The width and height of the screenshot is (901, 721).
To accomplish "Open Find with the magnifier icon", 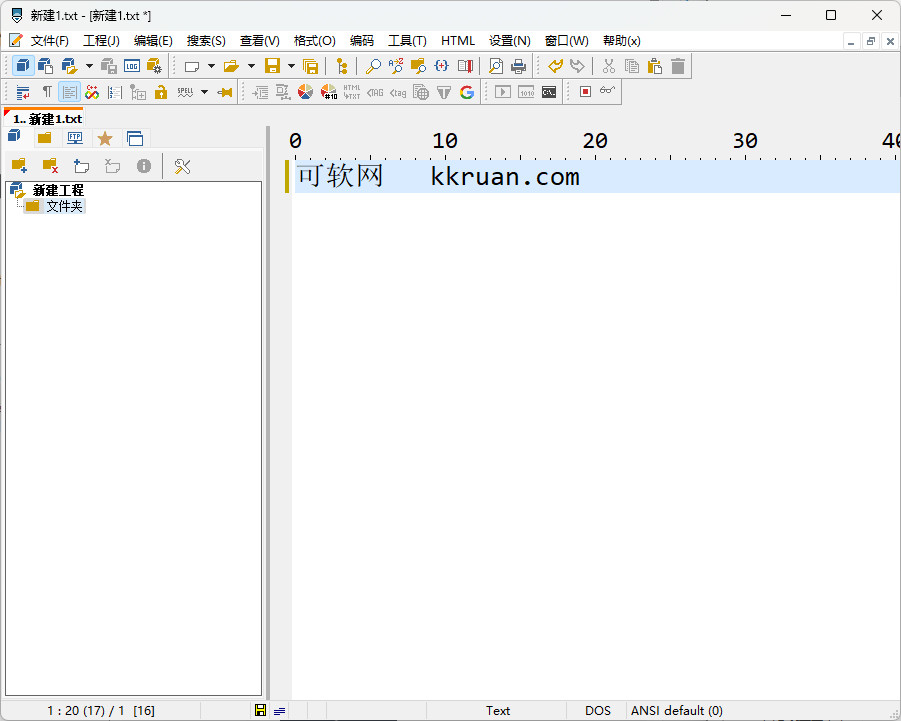I will 374,66.
